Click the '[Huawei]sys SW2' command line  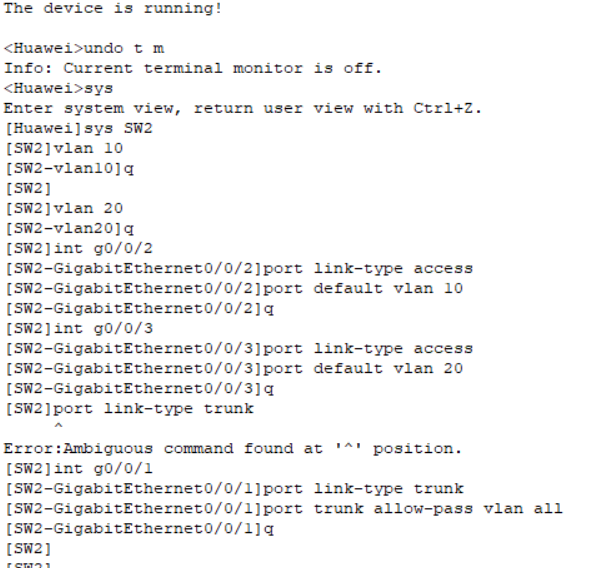click(79, 129)
